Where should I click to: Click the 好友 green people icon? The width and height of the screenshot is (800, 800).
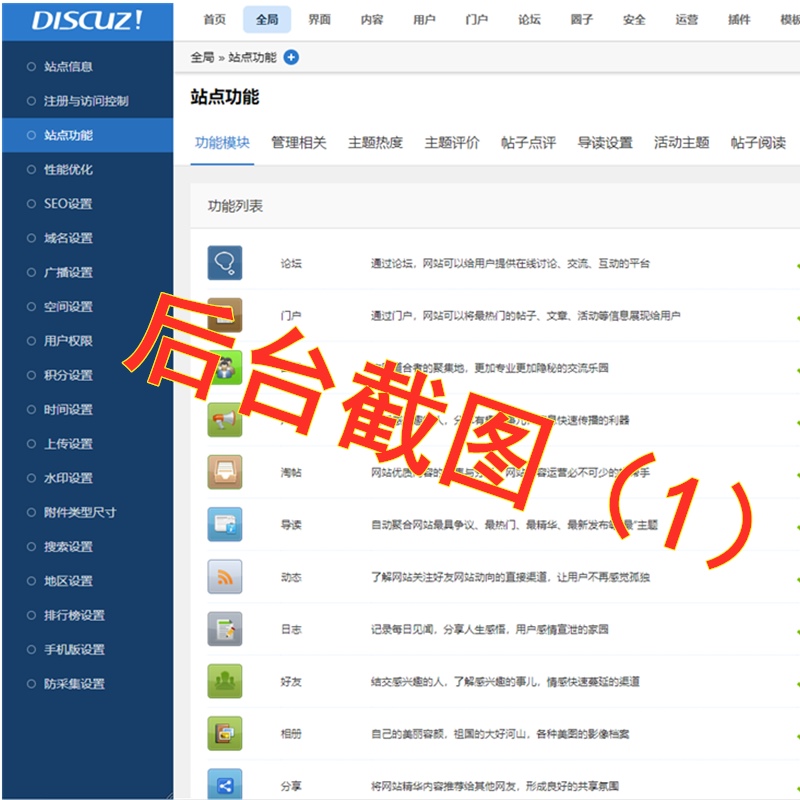(x=225, y=681)
